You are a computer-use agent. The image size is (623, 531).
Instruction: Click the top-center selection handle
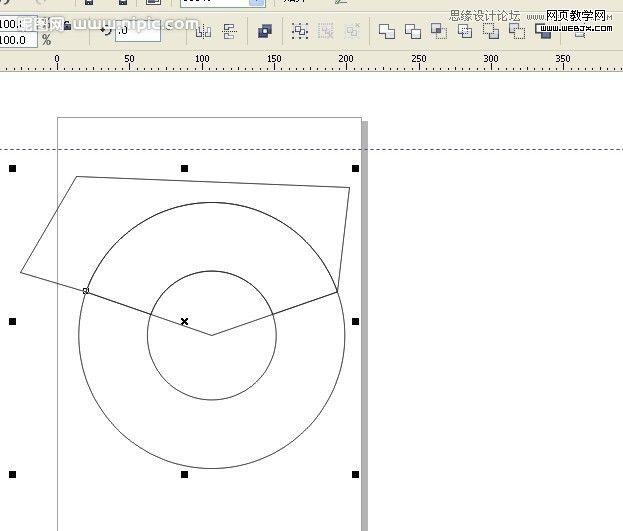coord(184,169)
